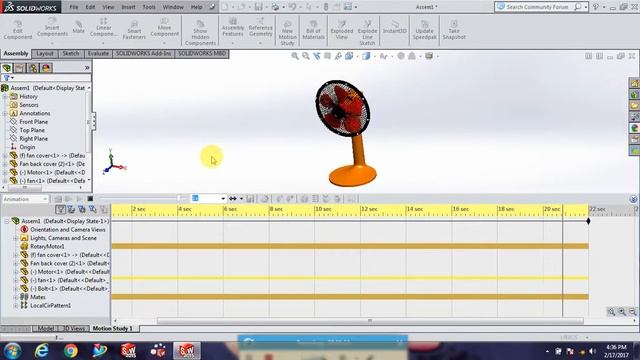The height and width of the screenshot is (360, 640).
Task: Expand the feature tree panel chevron
Action: coord(87,68)
